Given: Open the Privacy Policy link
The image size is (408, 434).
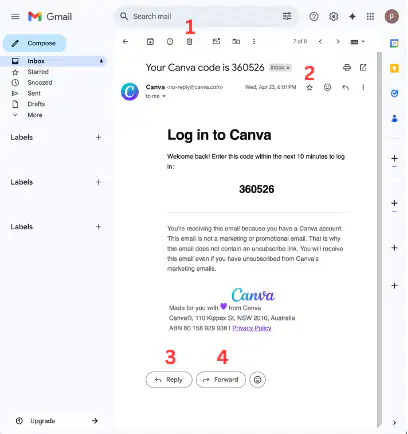Looking at the screenshot, I should (x=252, y=328).
